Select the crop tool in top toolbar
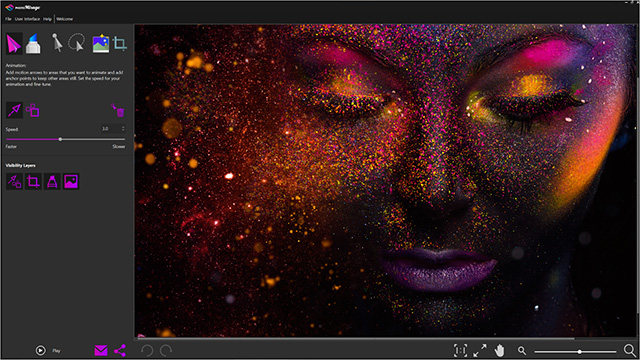This screenshot has height=360, width=640. (120, 43)
